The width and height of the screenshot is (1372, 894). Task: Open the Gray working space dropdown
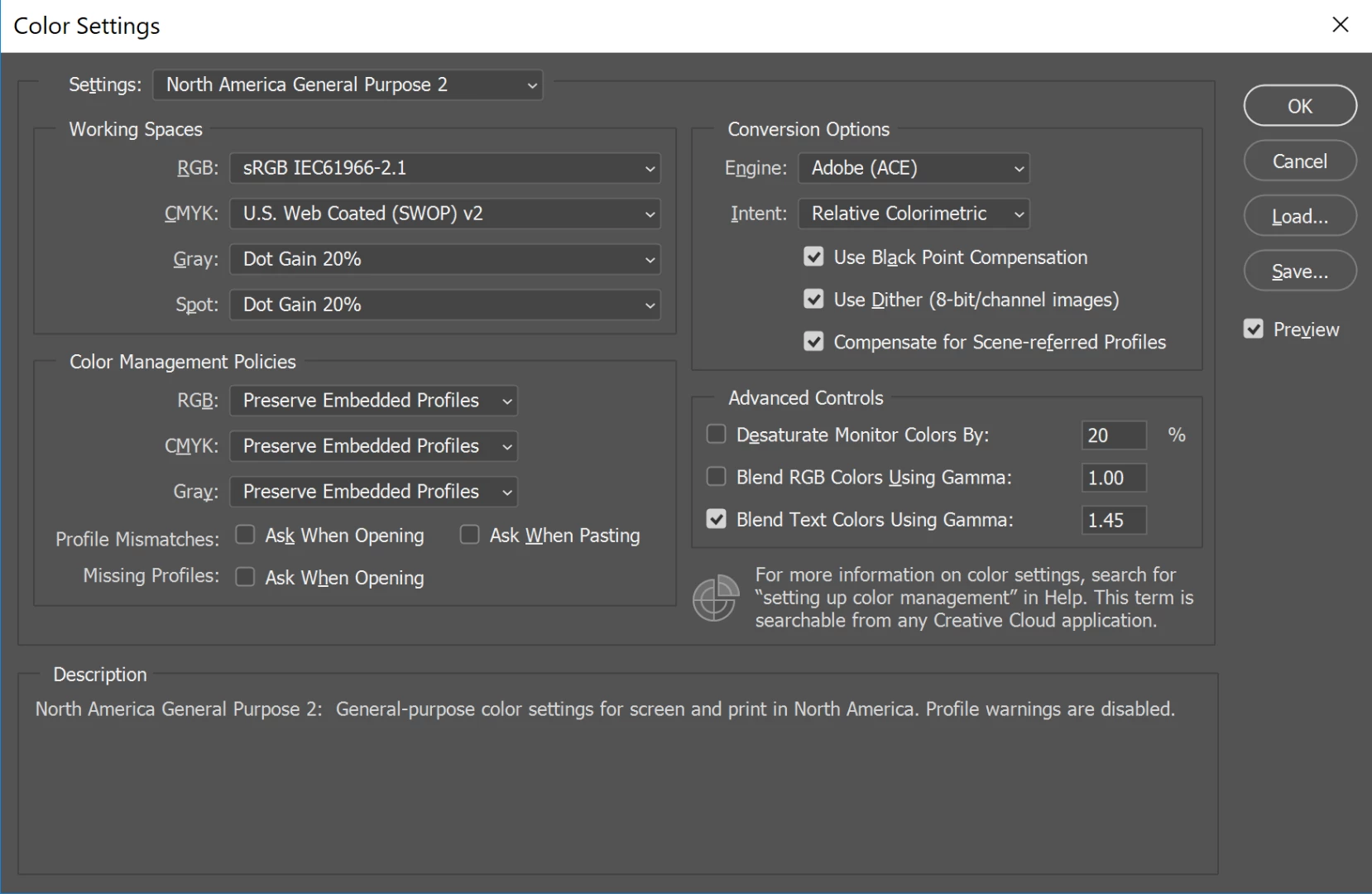click(x=445, y=259)
